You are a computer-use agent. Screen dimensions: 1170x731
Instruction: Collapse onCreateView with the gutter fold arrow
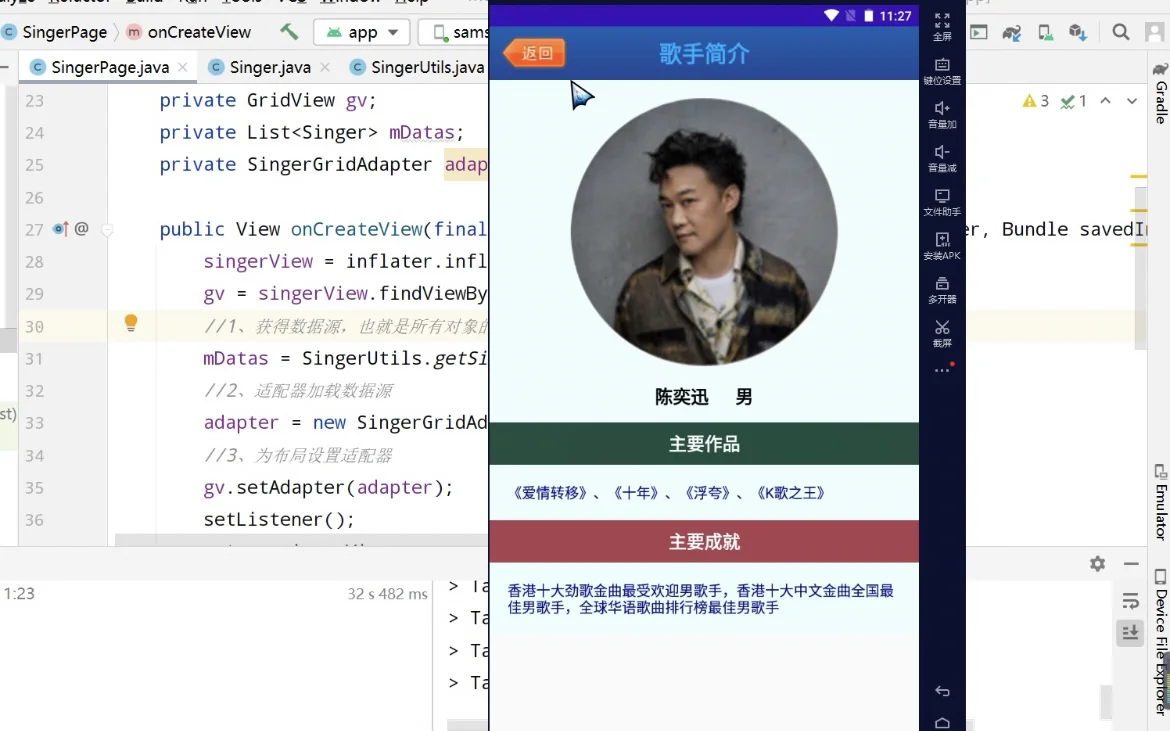pyautogui.click(x=108, y=229)
